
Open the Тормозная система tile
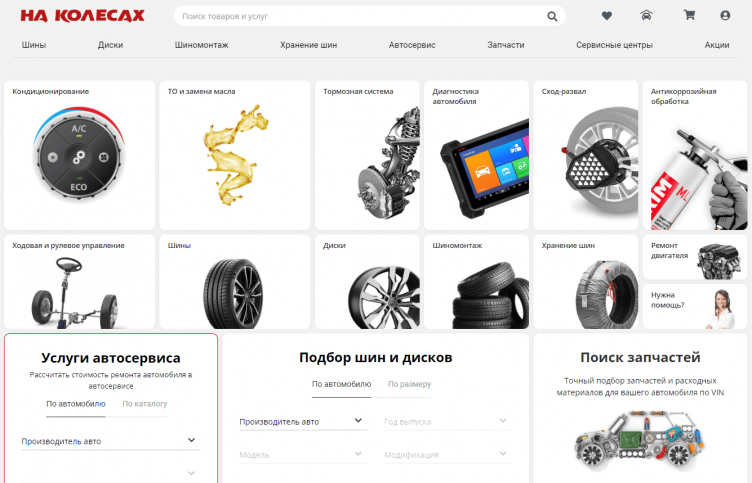366,155
